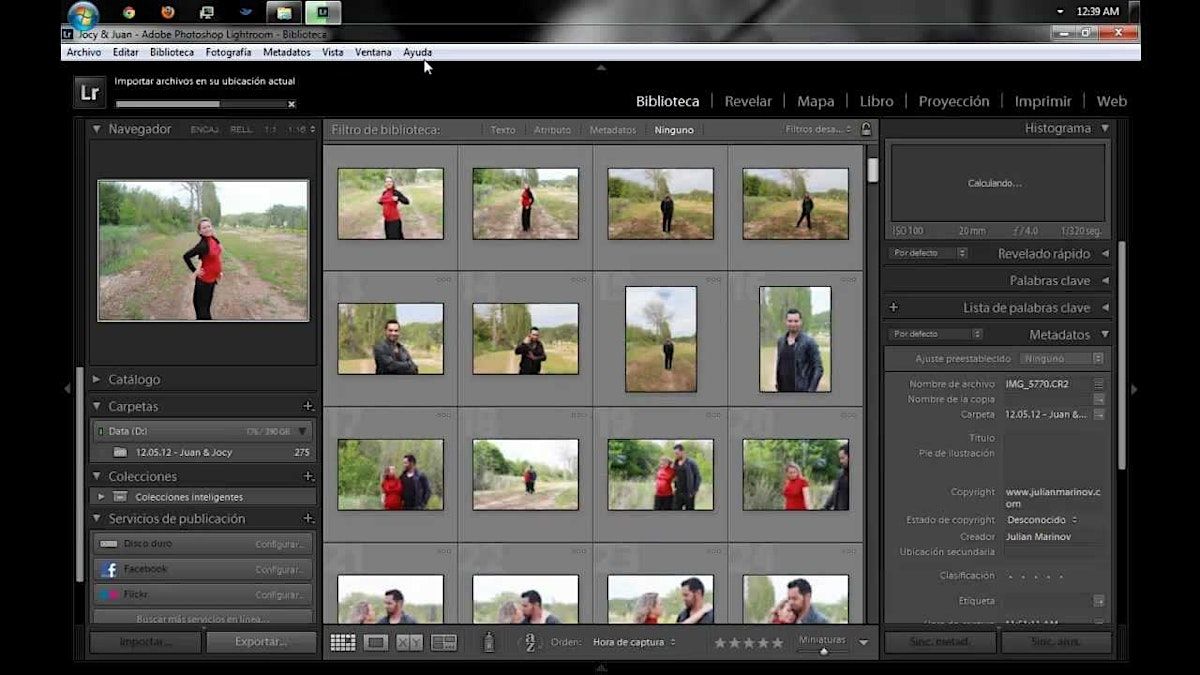This screenshot has height=675, width=1200.
Task: Switch to the Revelar module
Action: click(x=748, y=101)
